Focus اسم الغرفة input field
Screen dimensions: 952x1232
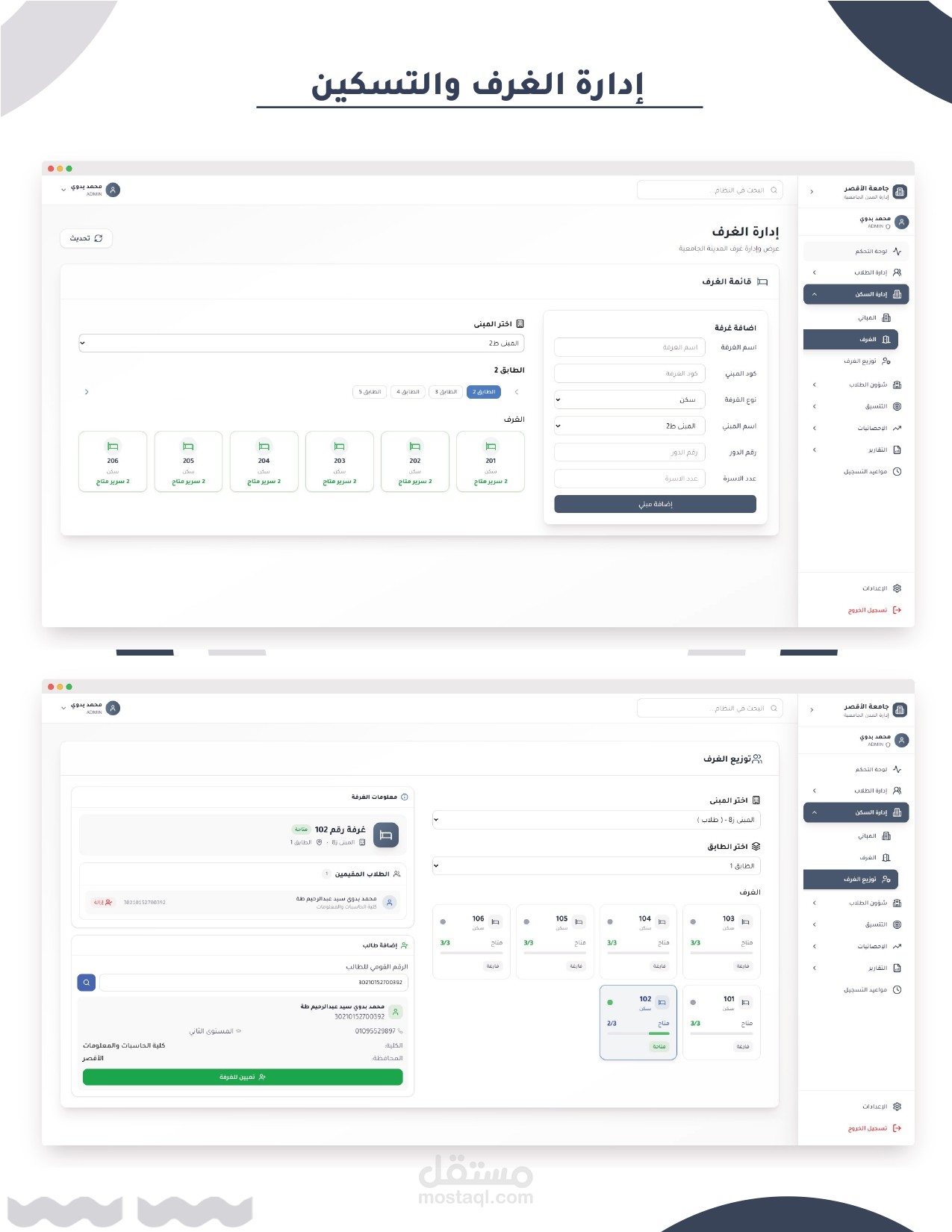pos(629,347)
